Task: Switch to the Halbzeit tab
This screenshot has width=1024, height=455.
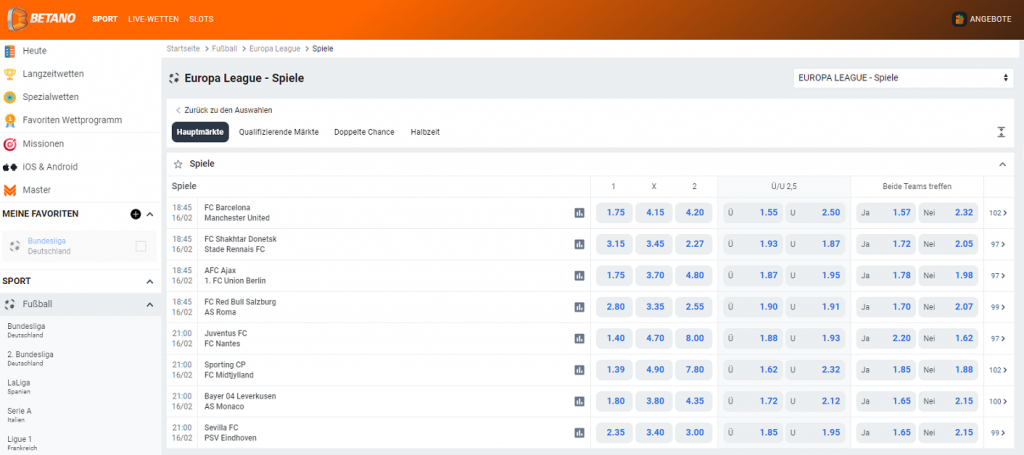Action: tap(425, 132)
